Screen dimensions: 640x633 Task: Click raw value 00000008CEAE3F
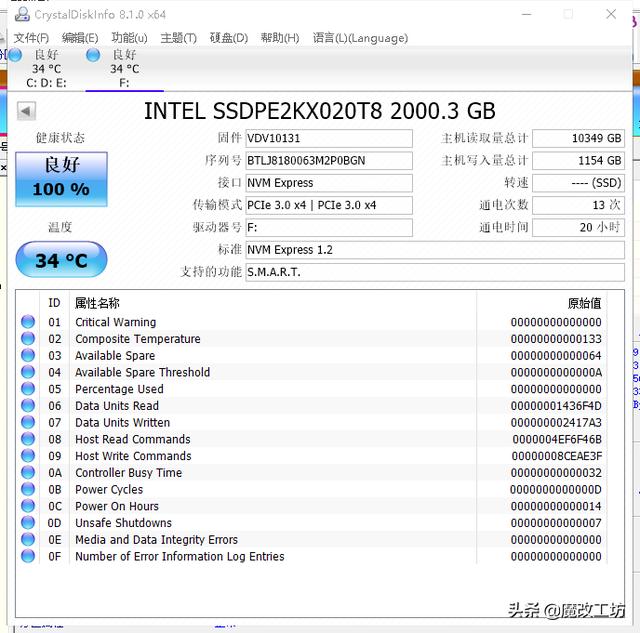pos(557,456)
